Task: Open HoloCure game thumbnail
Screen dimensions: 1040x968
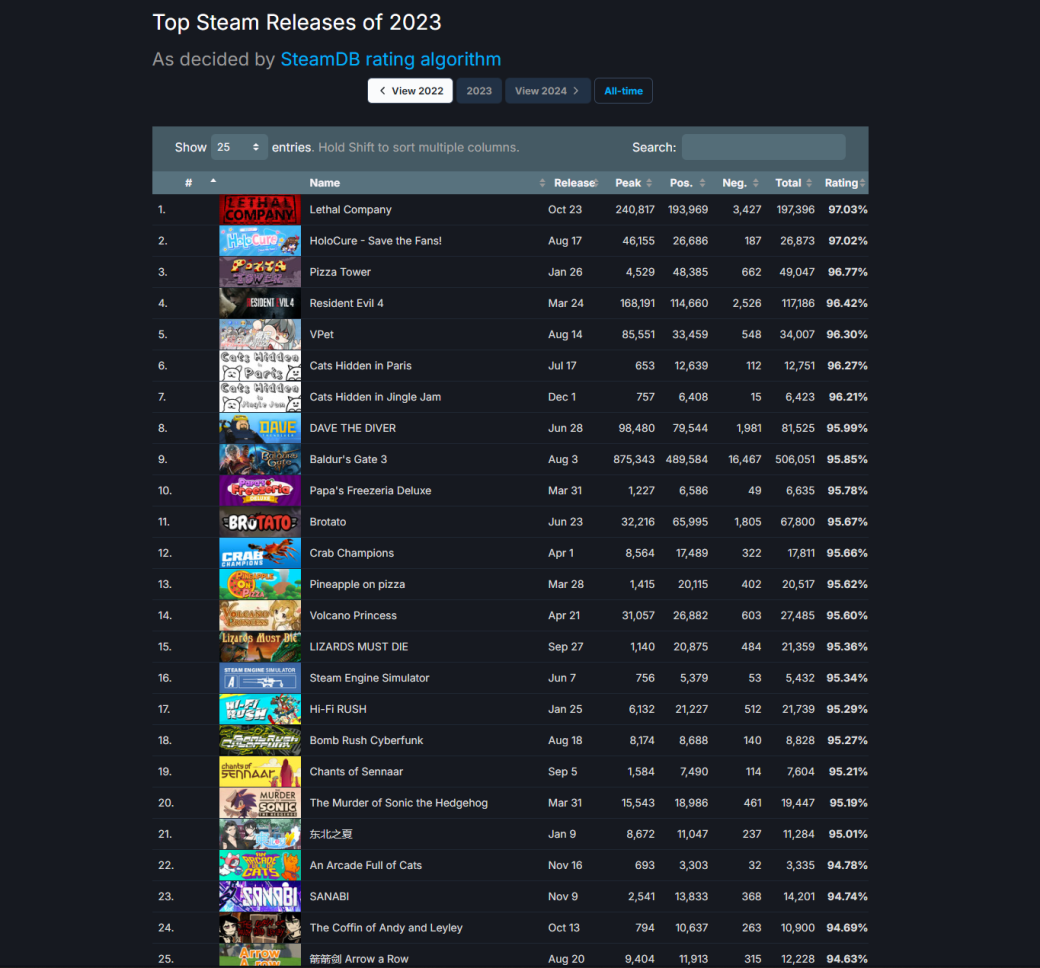Action: click(x=260, y=241)
